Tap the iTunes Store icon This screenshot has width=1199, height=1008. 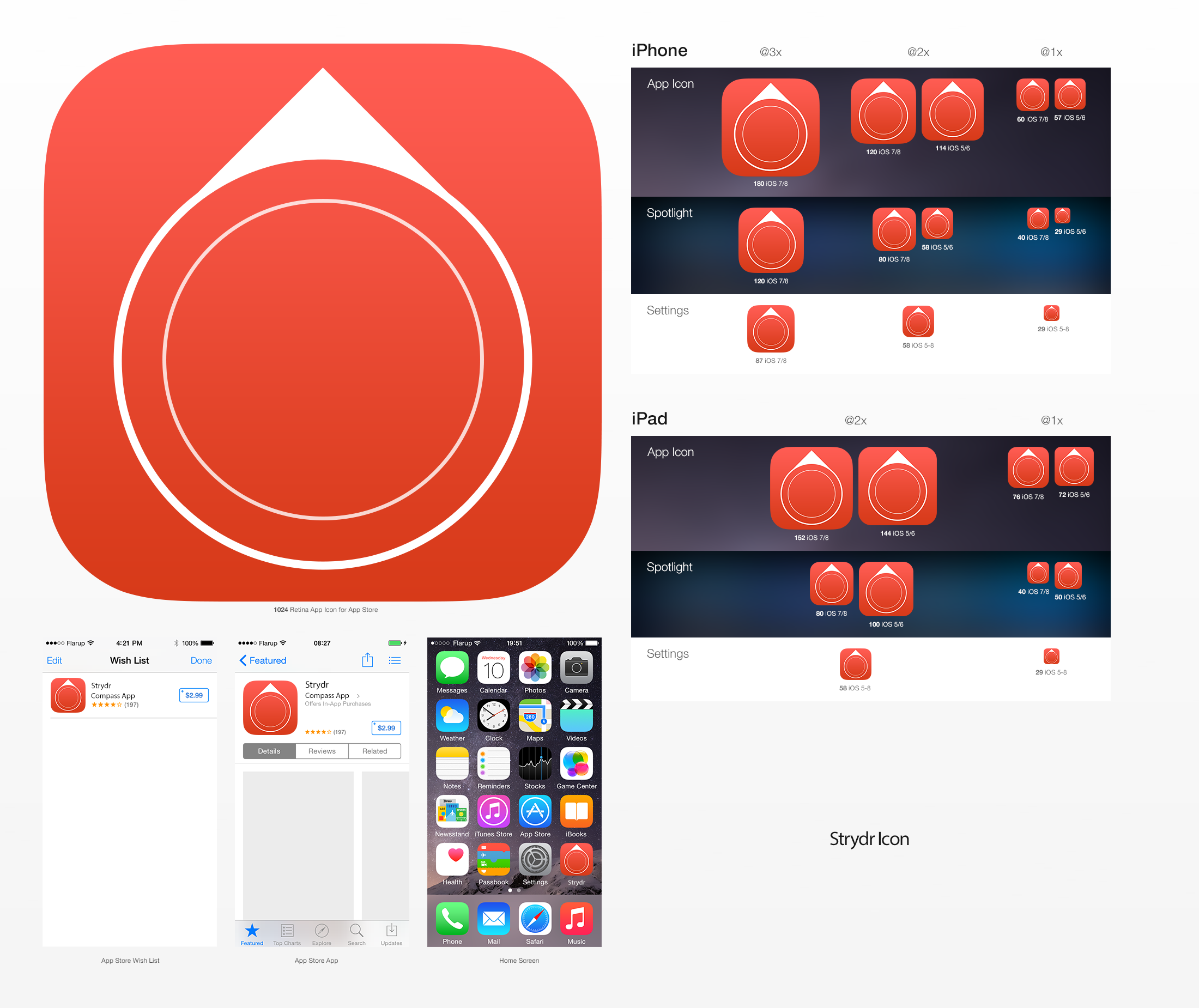tap(493, 811)
